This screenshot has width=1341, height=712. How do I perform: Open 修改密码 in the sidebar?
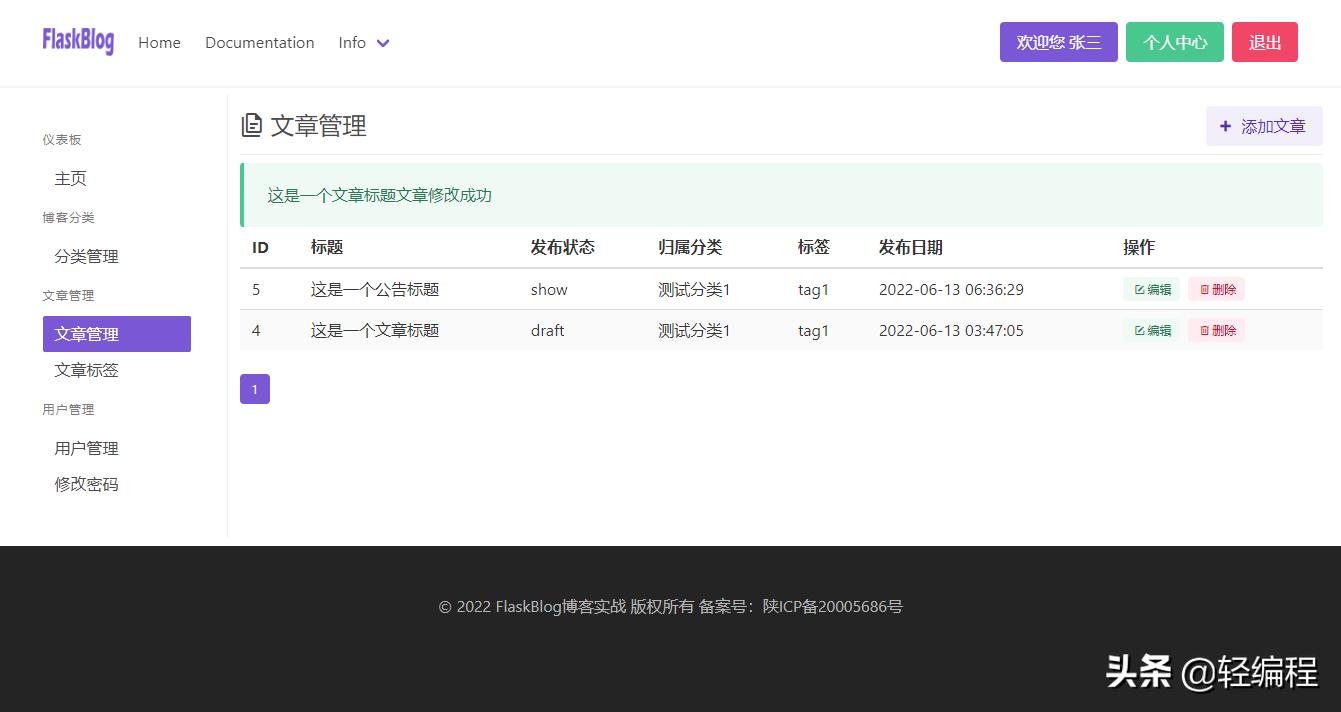85,484
